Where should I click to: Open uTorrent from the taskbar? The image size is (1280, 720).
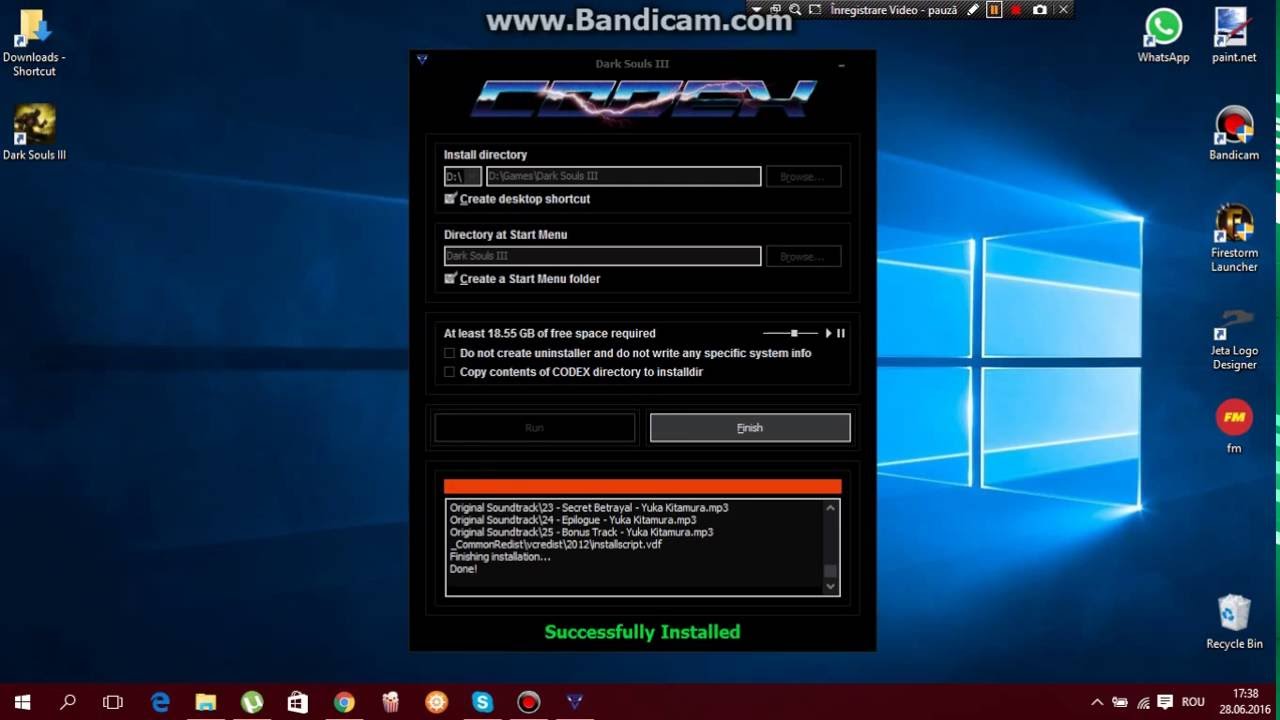pos(252,702)
